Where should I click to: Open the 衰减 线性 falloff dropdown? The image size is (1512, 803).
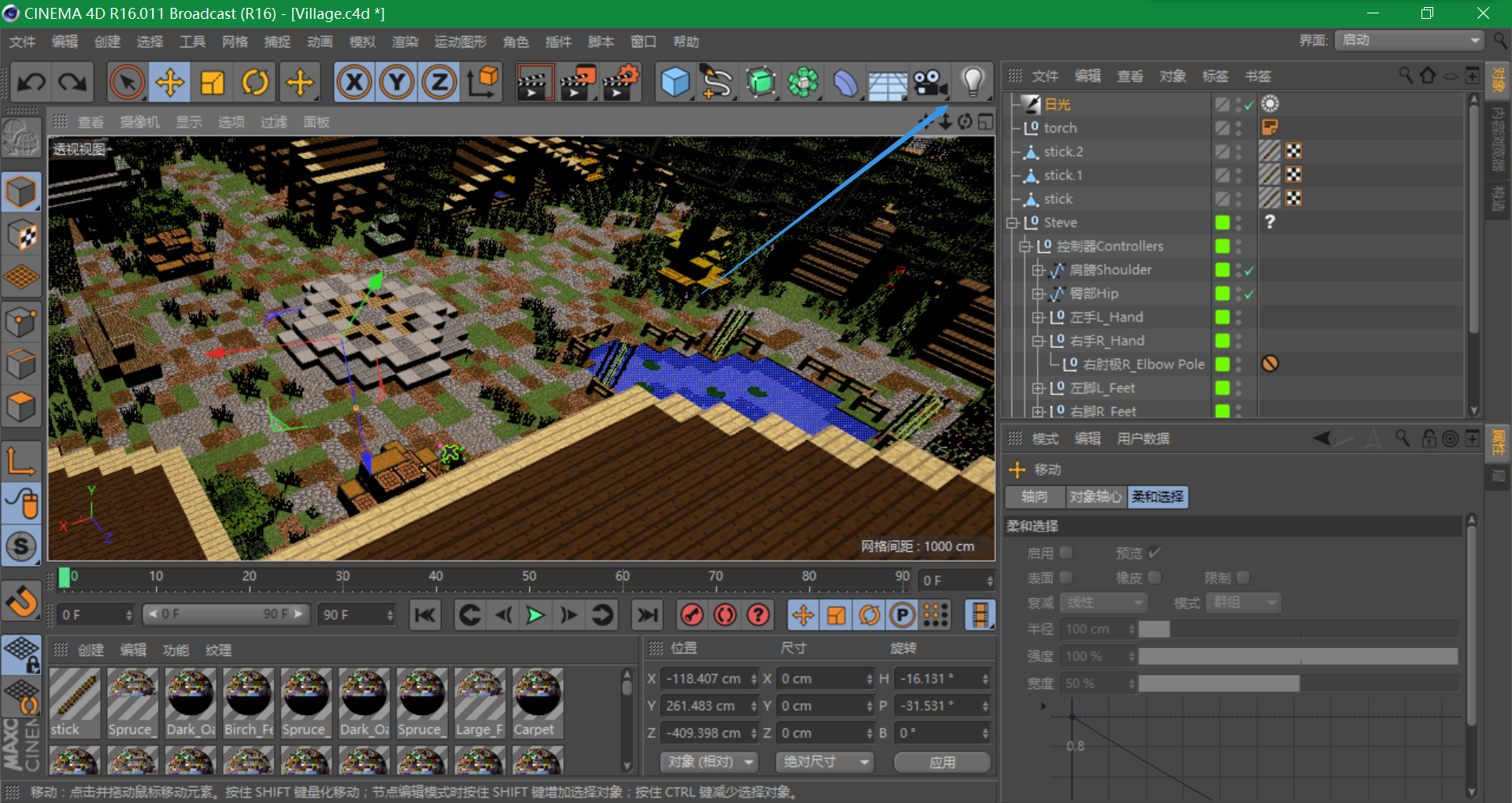[1103, 602]
